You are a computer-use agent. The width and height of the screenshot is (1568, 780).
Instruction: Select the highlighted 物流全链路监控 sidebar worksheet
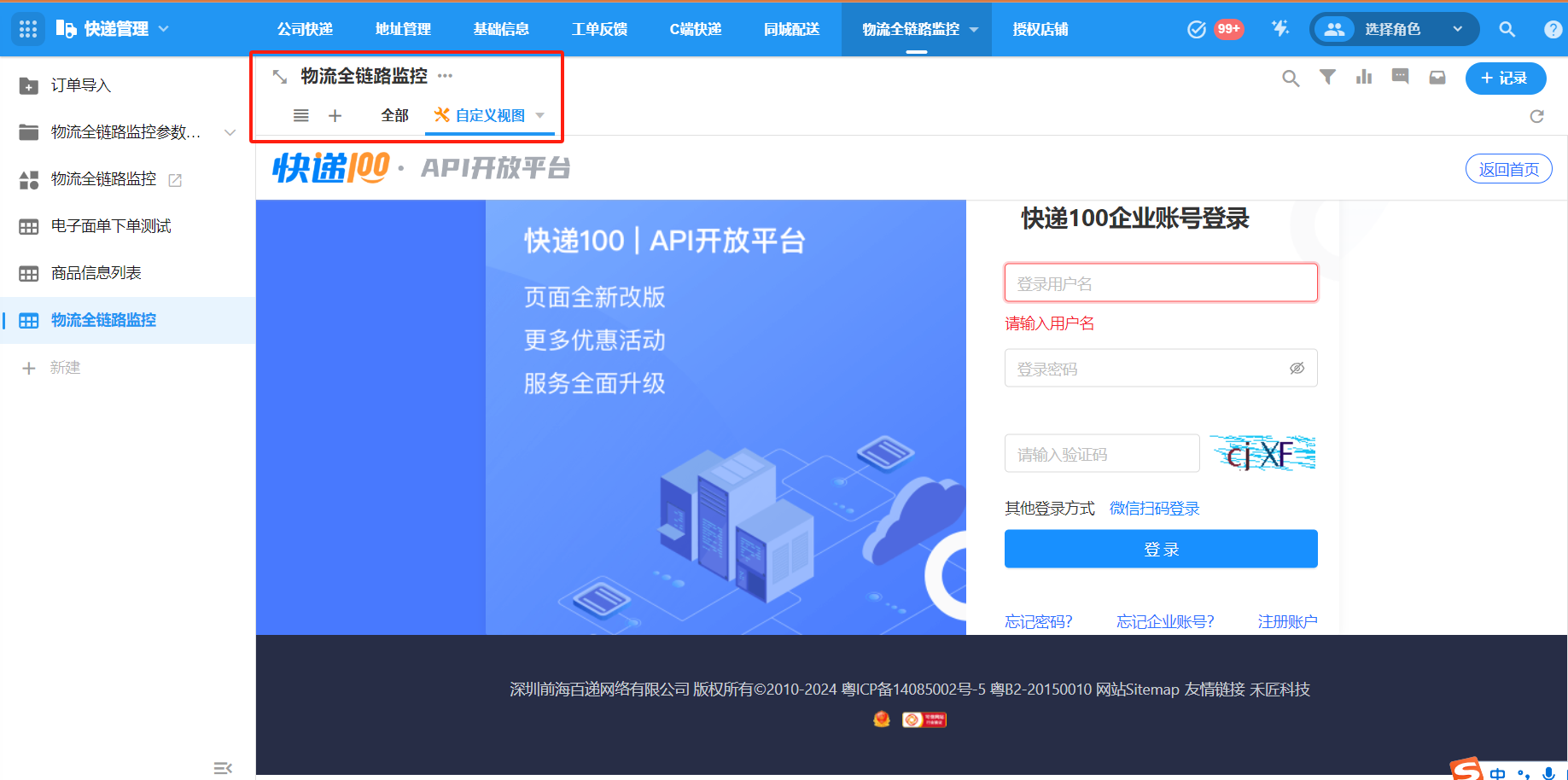128,320
